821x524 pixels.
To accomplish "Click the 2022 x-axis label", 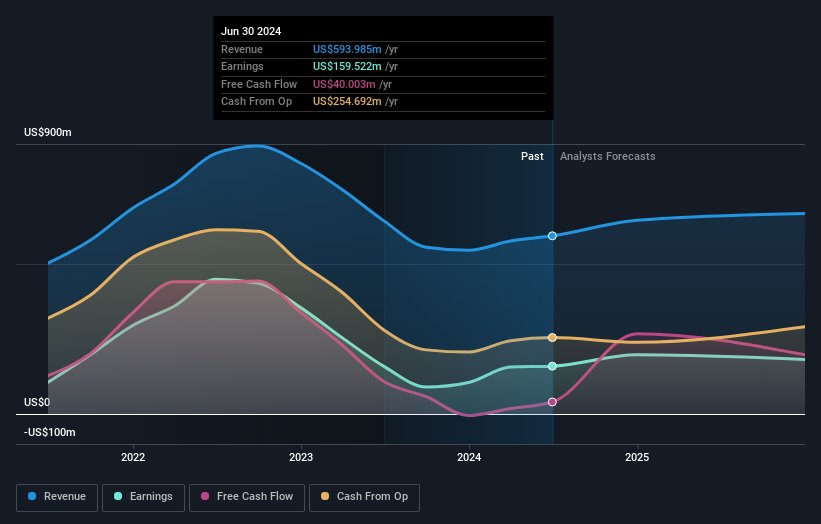I will click(x=133, y=457).
